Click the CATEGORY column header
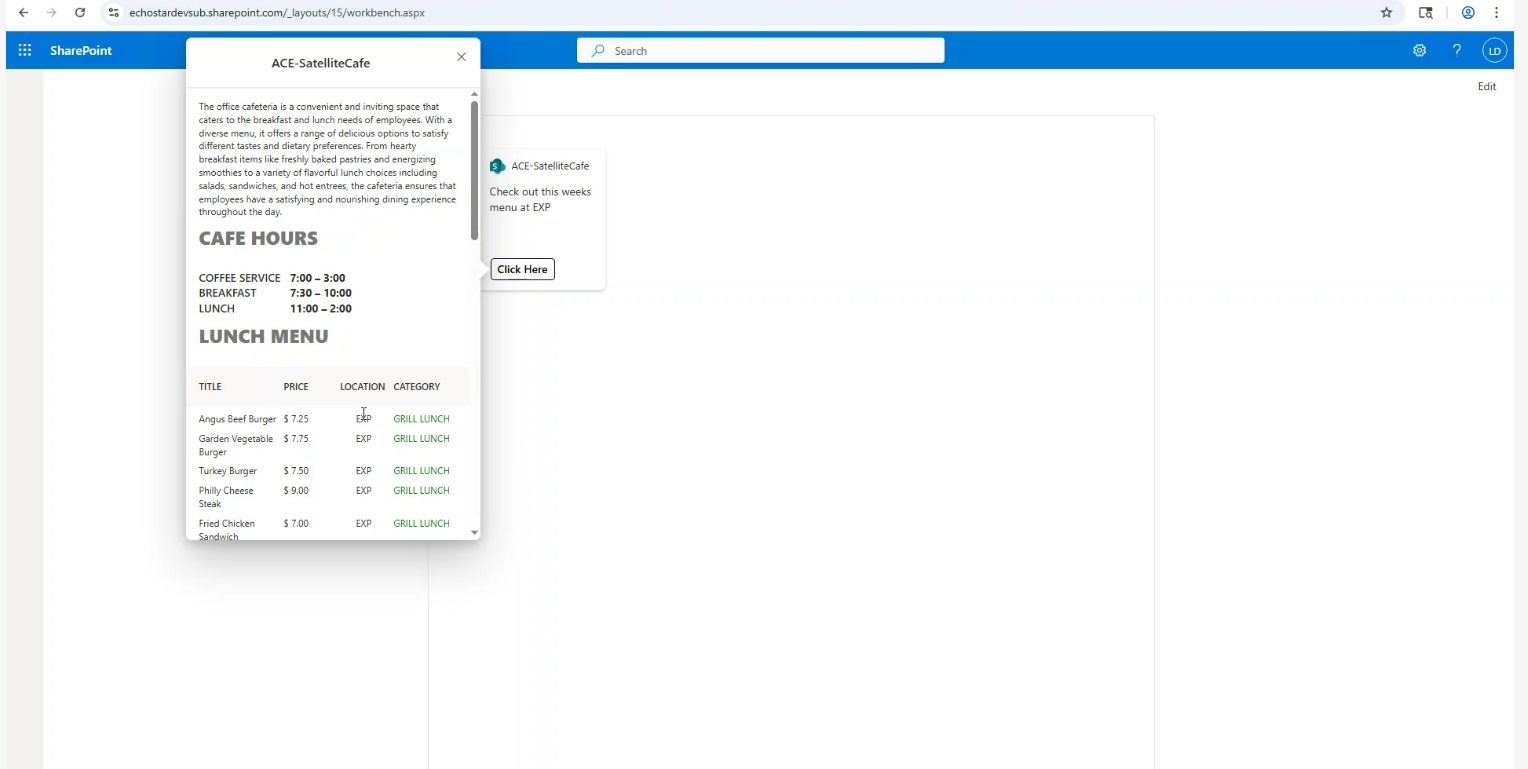1528x769 pixels. point(416,386)
